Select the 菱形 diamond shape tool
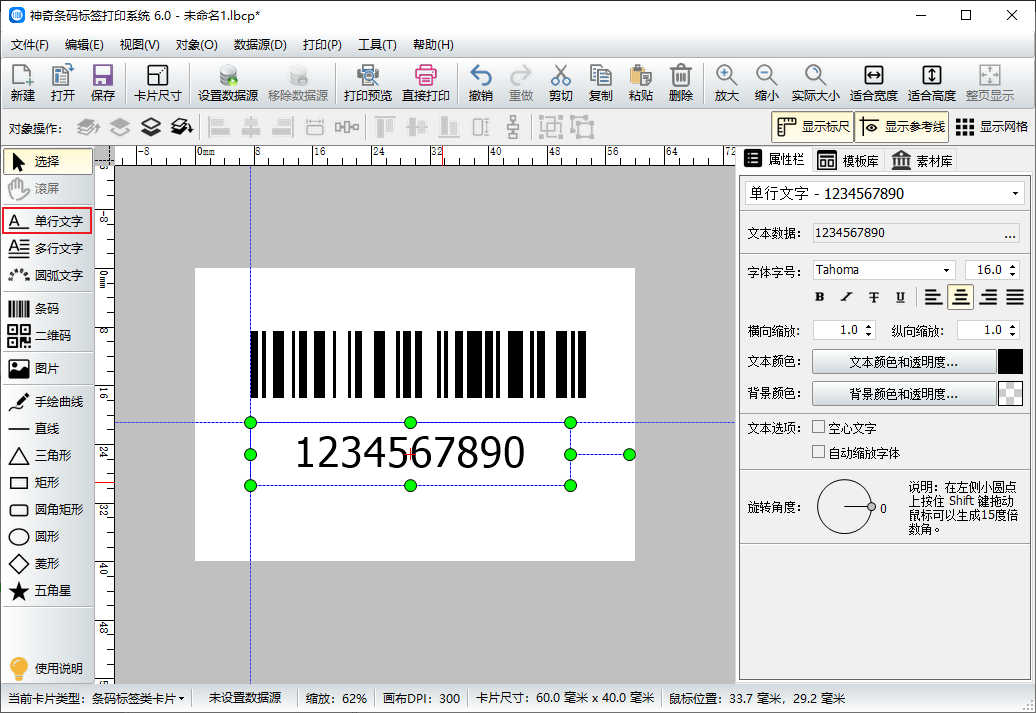This screenshot has height=713, width=1036. tap(47, 564)
